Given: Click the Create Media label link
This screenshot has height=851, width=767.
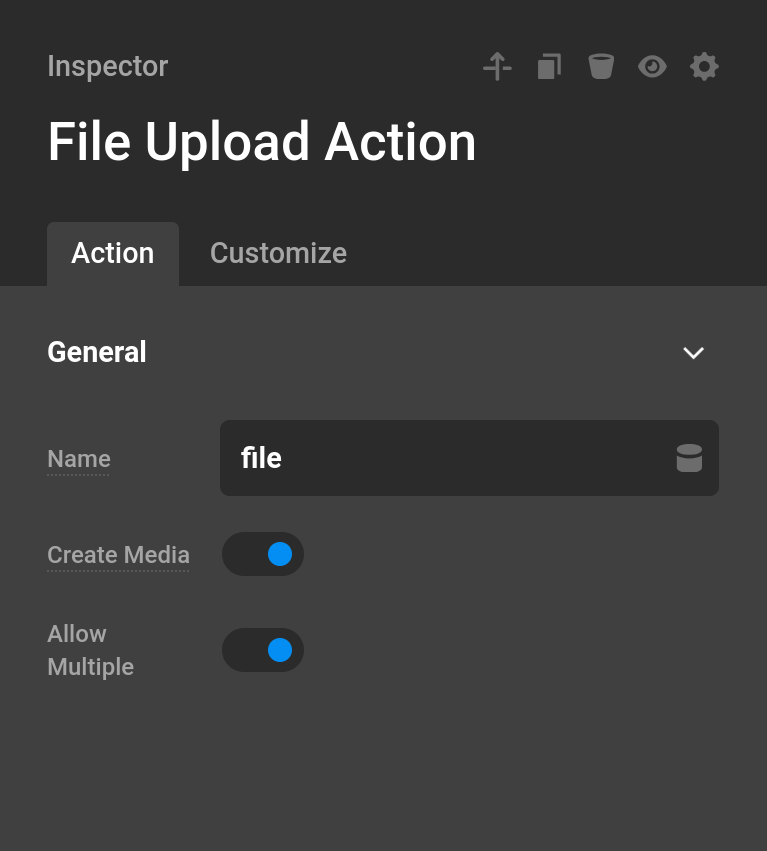Looking at the screenshot, I should point(118,555).
